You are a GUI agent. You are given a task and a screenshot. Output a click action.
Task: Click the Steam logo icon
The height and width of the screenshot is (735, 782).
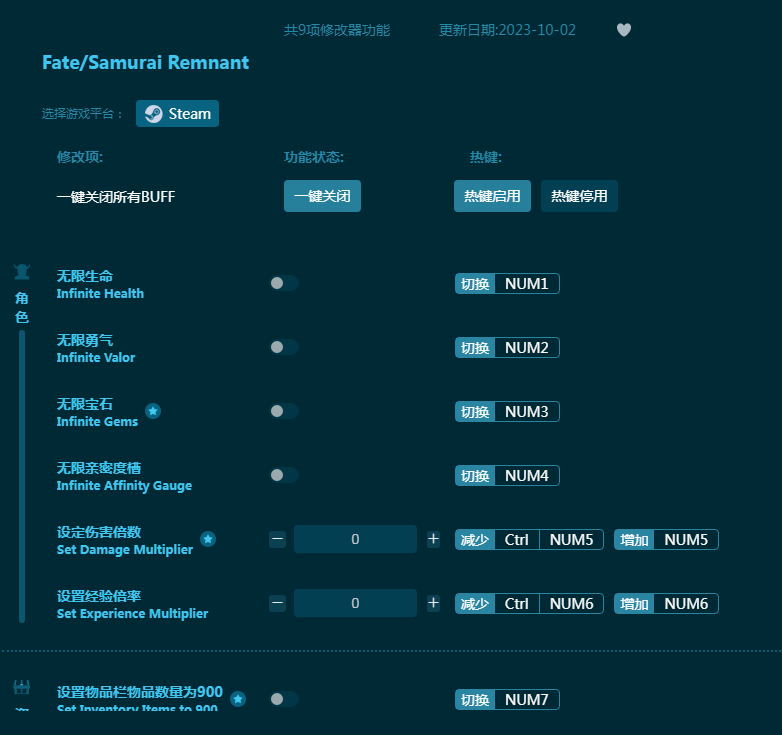tap(154, 114)
